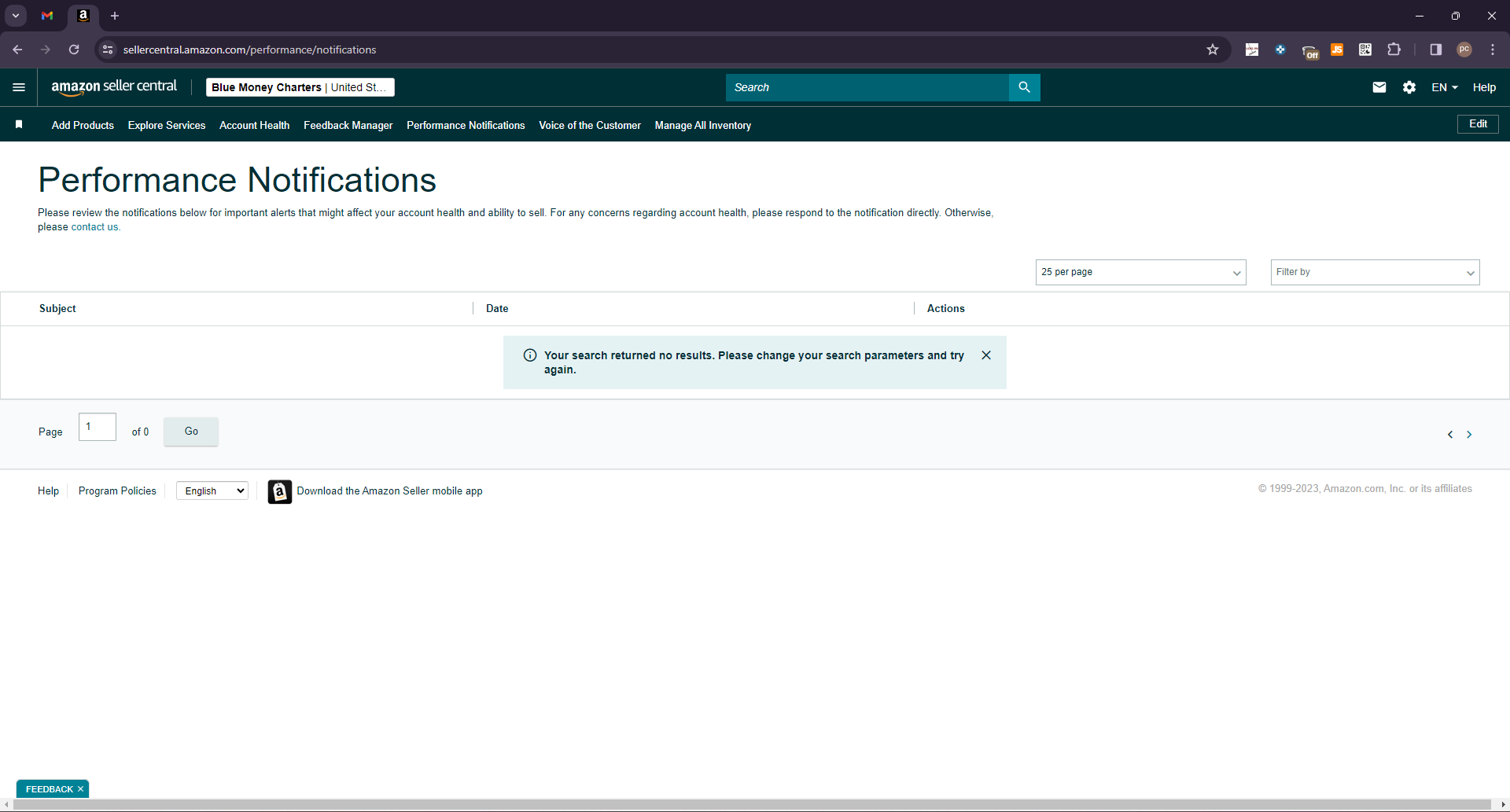This screenshot has height=812, width=1510.
Task: Open the footer Help link
Action: tap(48, 491)
